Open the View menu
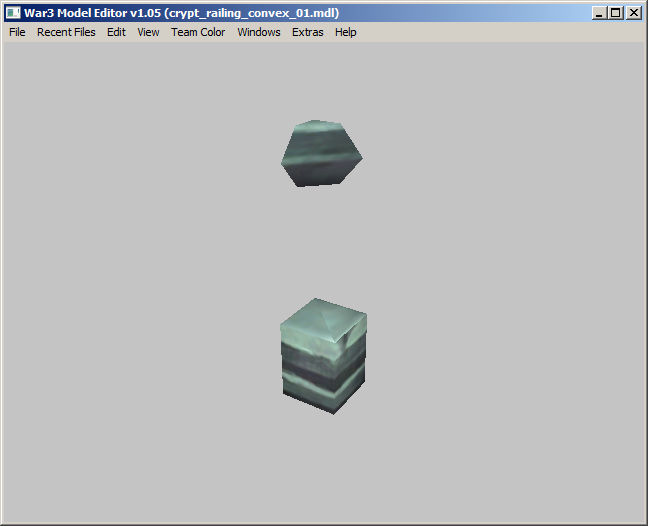 [x=148, y=32]
